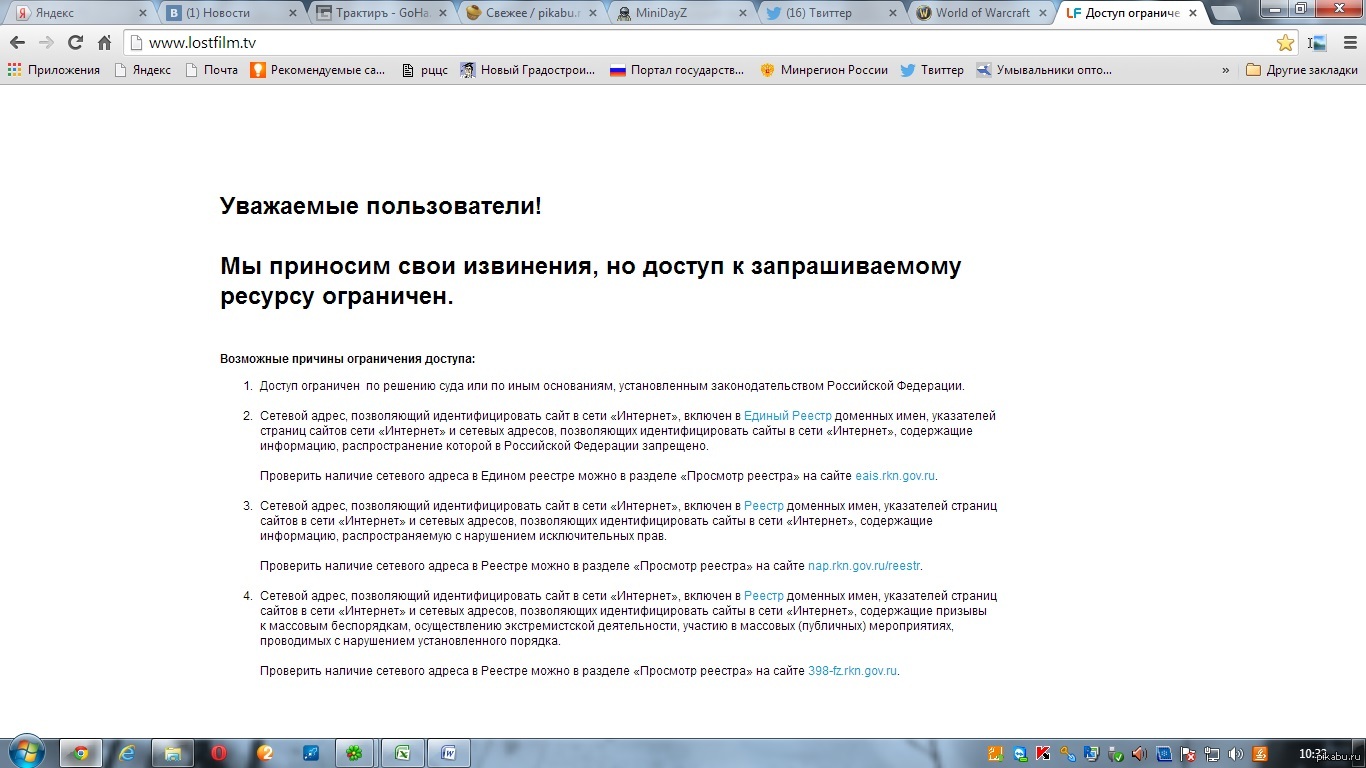Open Opera browser from the taskbar
Screen dimensions: 1366x768
click(x=219, y=753)
